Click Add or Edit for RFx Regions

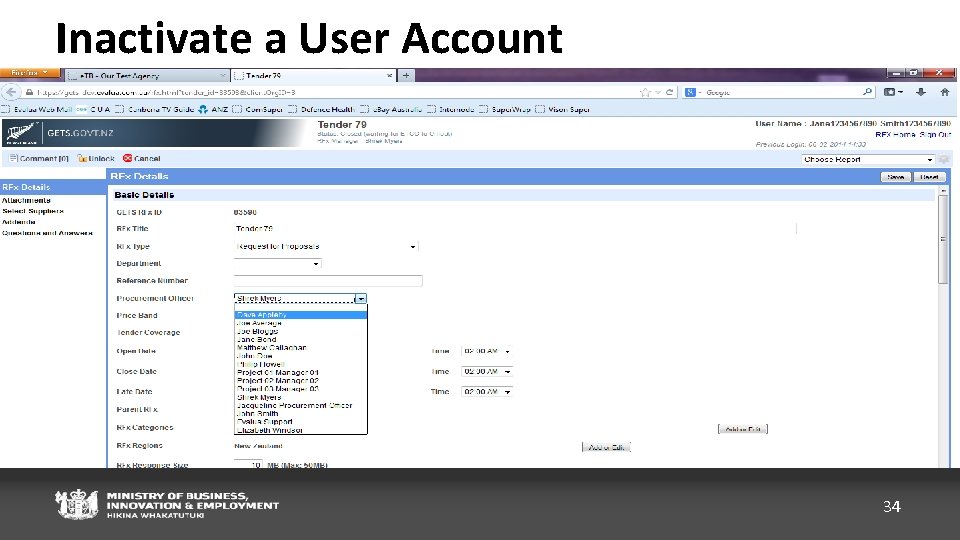pos(606,448)
